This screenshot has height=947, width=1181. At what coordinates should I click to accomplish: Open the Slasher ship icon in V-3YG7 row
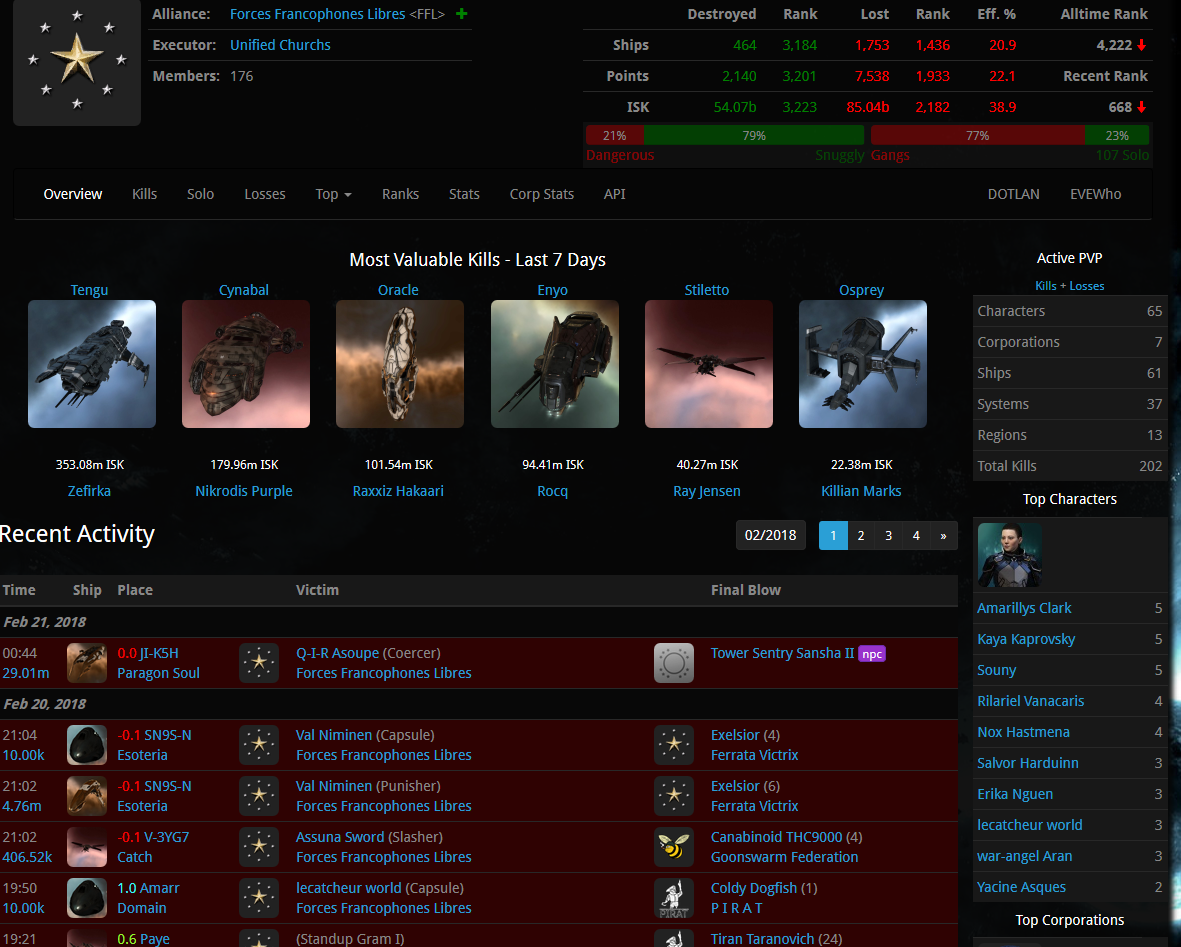[x=87, y=848]
